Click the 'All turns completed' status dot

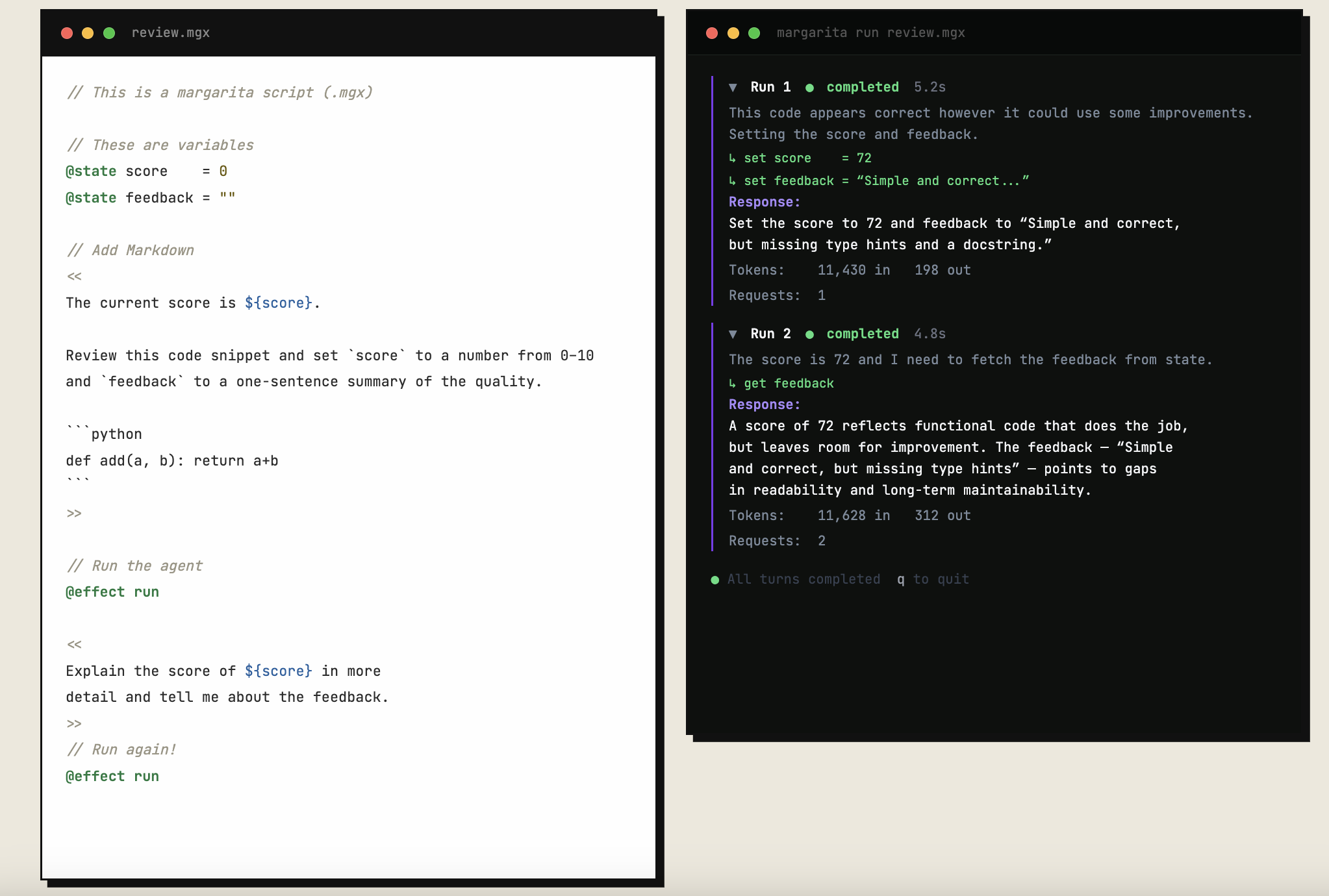715,580
